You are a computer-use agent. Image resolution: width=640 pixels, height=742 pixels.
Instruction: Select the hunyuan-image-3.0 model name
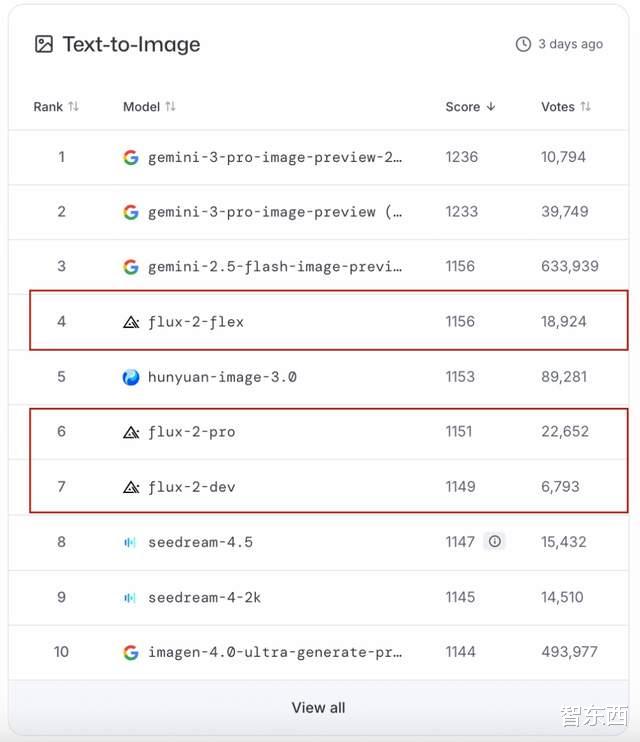[222, 377]
